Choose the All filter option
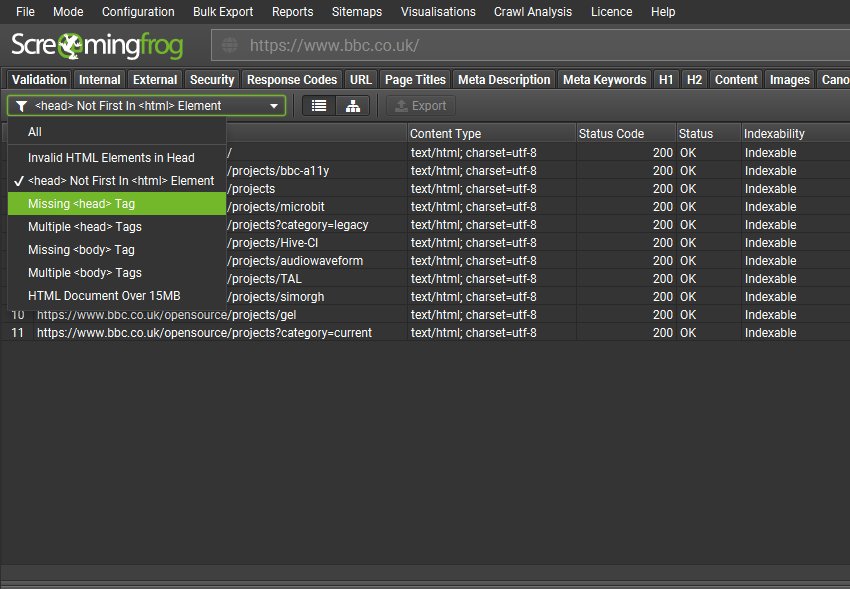The image size is (850, 589). (x=35, y=132)
